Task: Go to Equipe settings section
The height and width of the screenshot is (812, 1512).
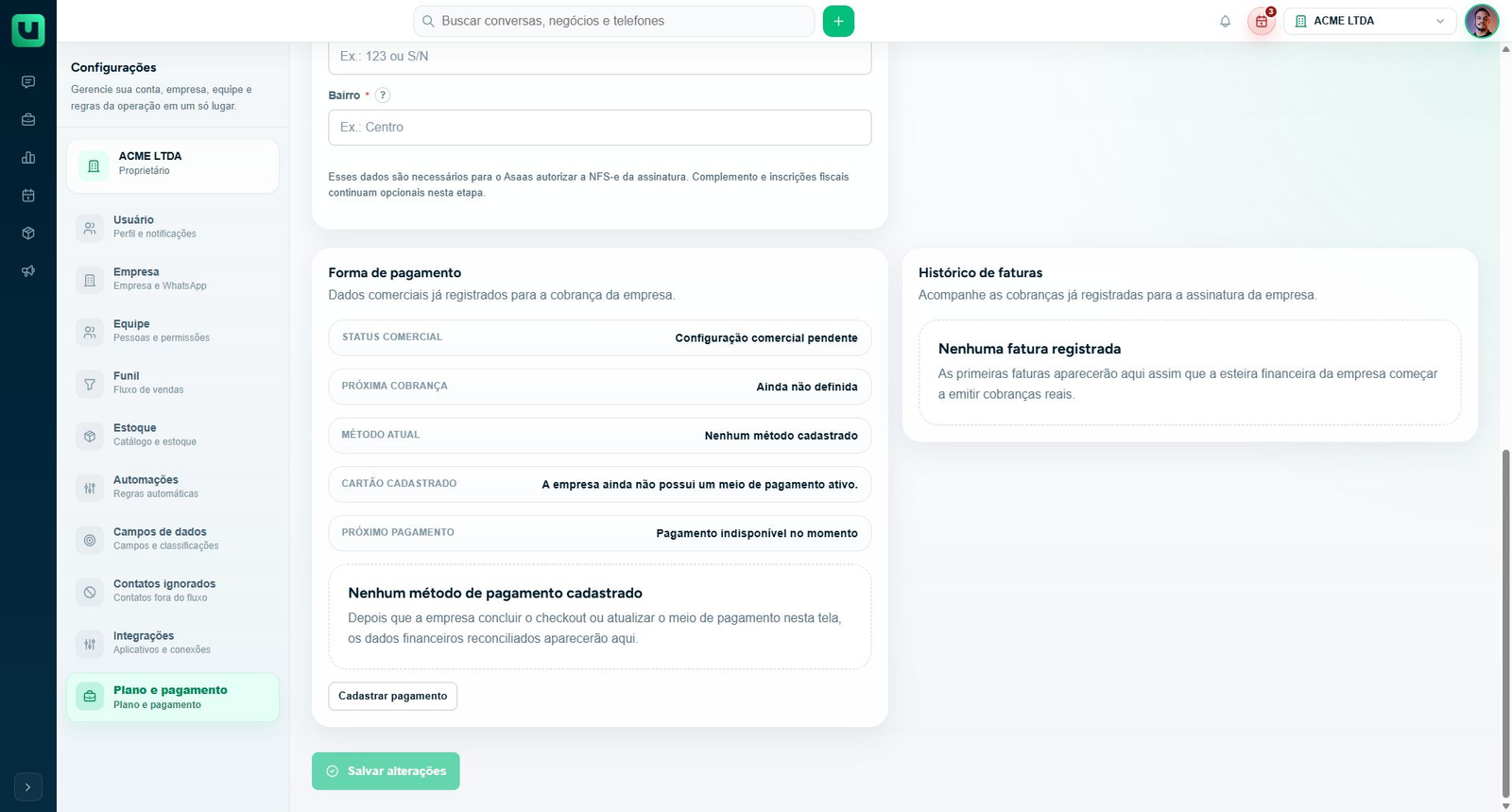Action: click(x=173, y=331)
